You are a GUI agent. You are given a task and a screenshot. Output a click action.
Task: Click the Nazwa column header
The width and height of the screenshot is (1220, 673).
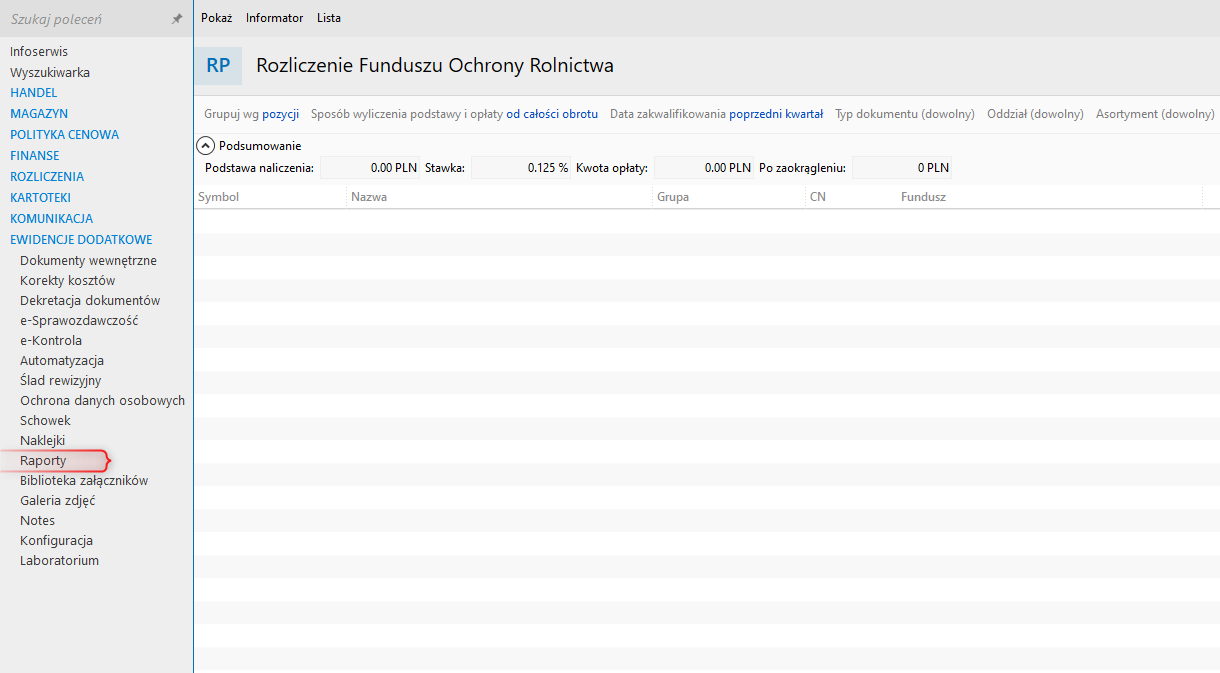[x=369, y=197]
